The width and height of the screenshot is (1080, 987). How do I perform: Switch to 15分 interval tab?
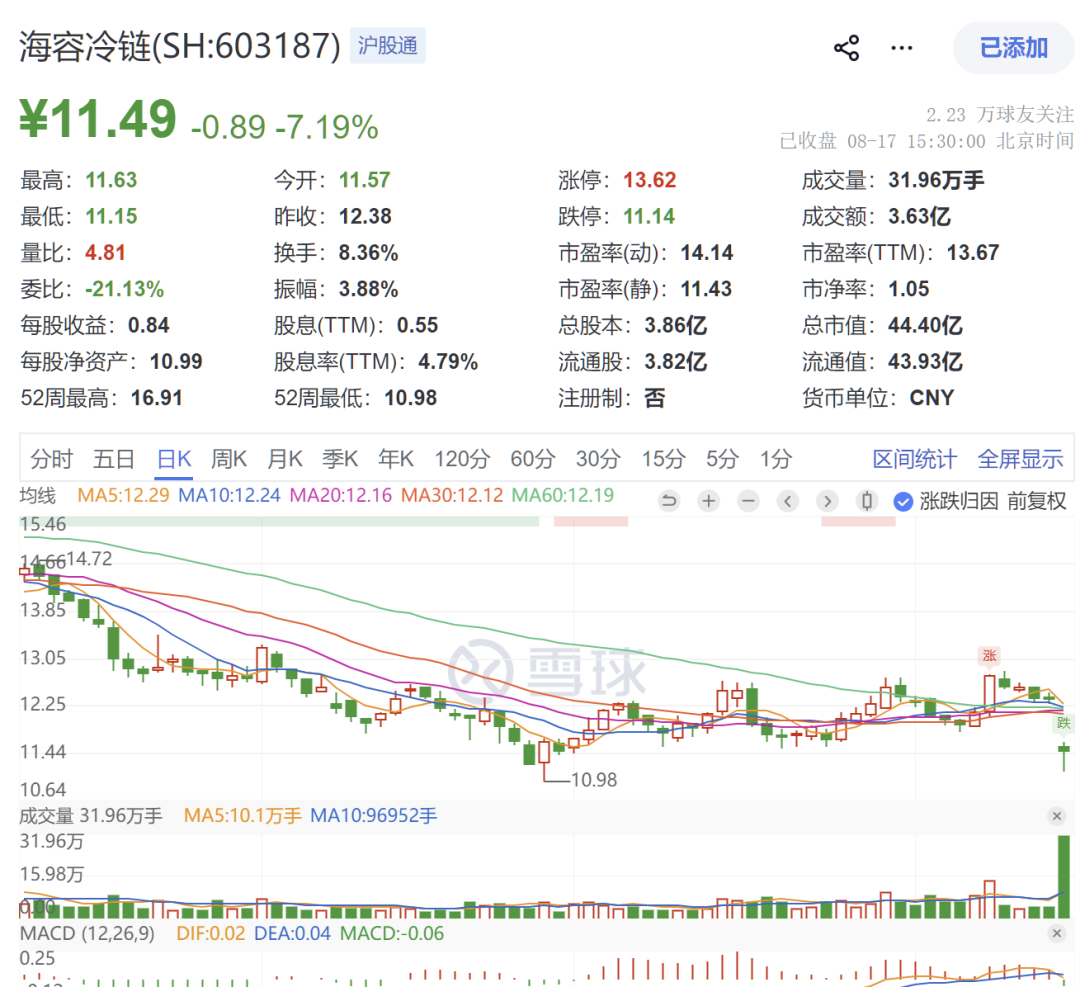point(663,459)
